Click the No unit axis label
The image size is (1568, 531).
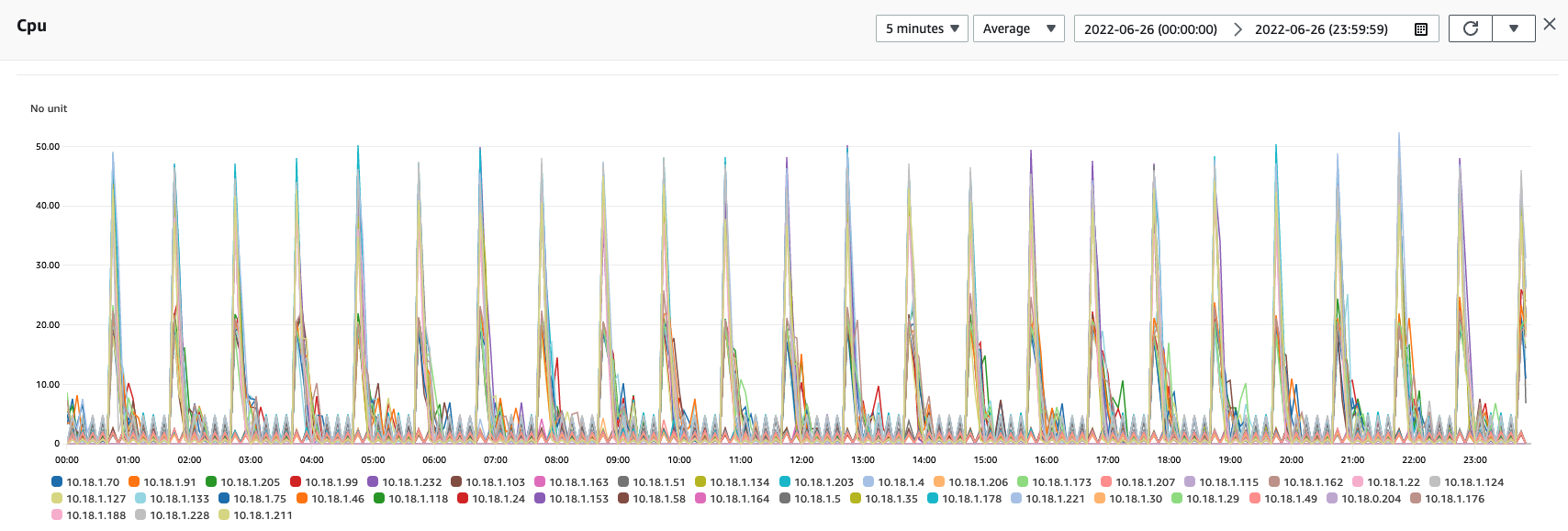tap(49, 108)
